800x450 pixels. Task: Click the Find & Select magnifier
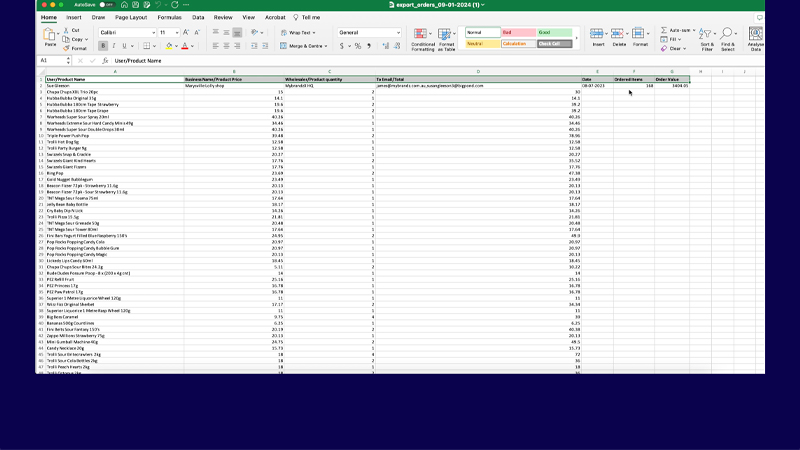pos(727,38)
